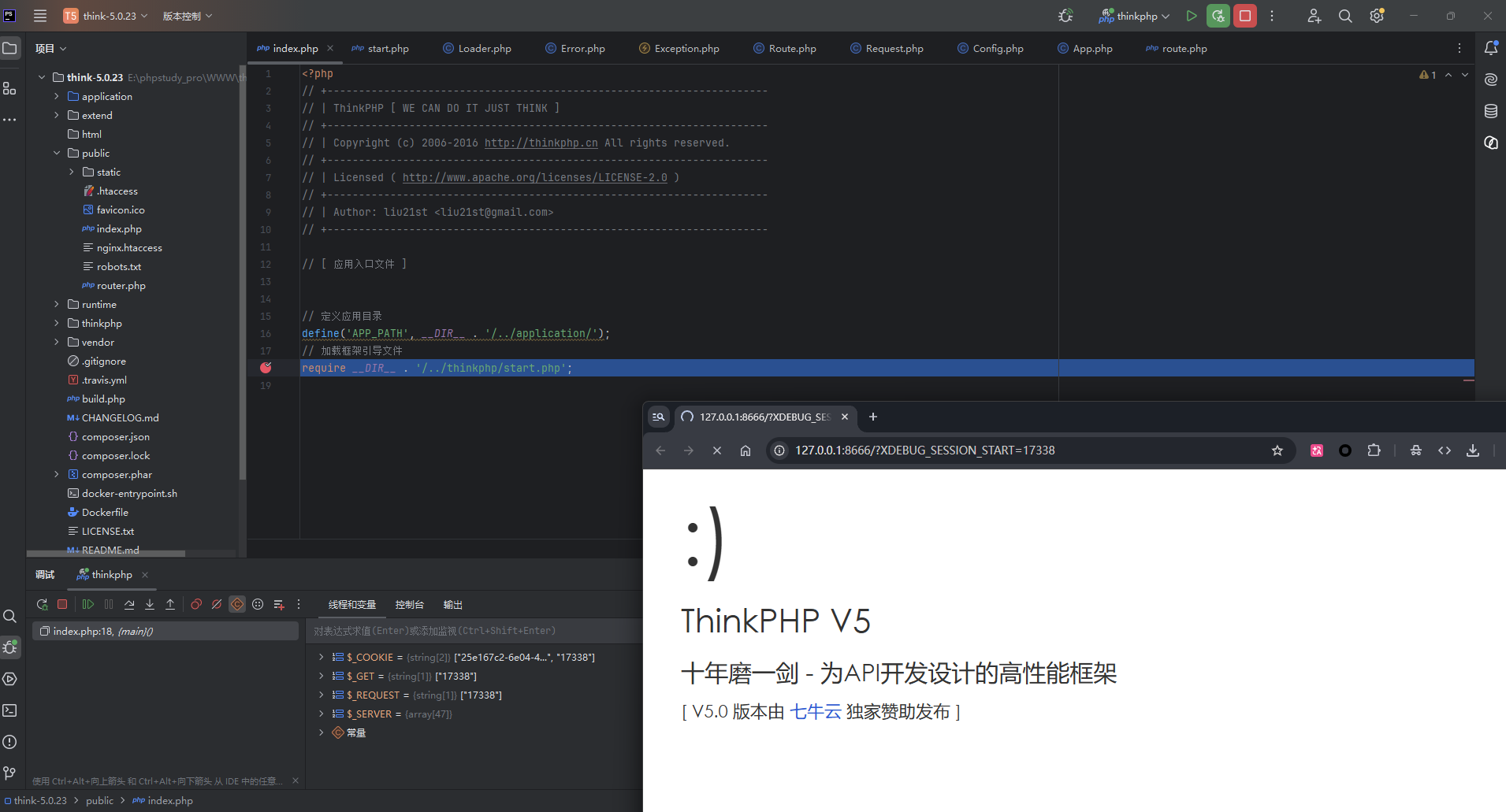Open the Structure tool window

[x=9, y=88]
